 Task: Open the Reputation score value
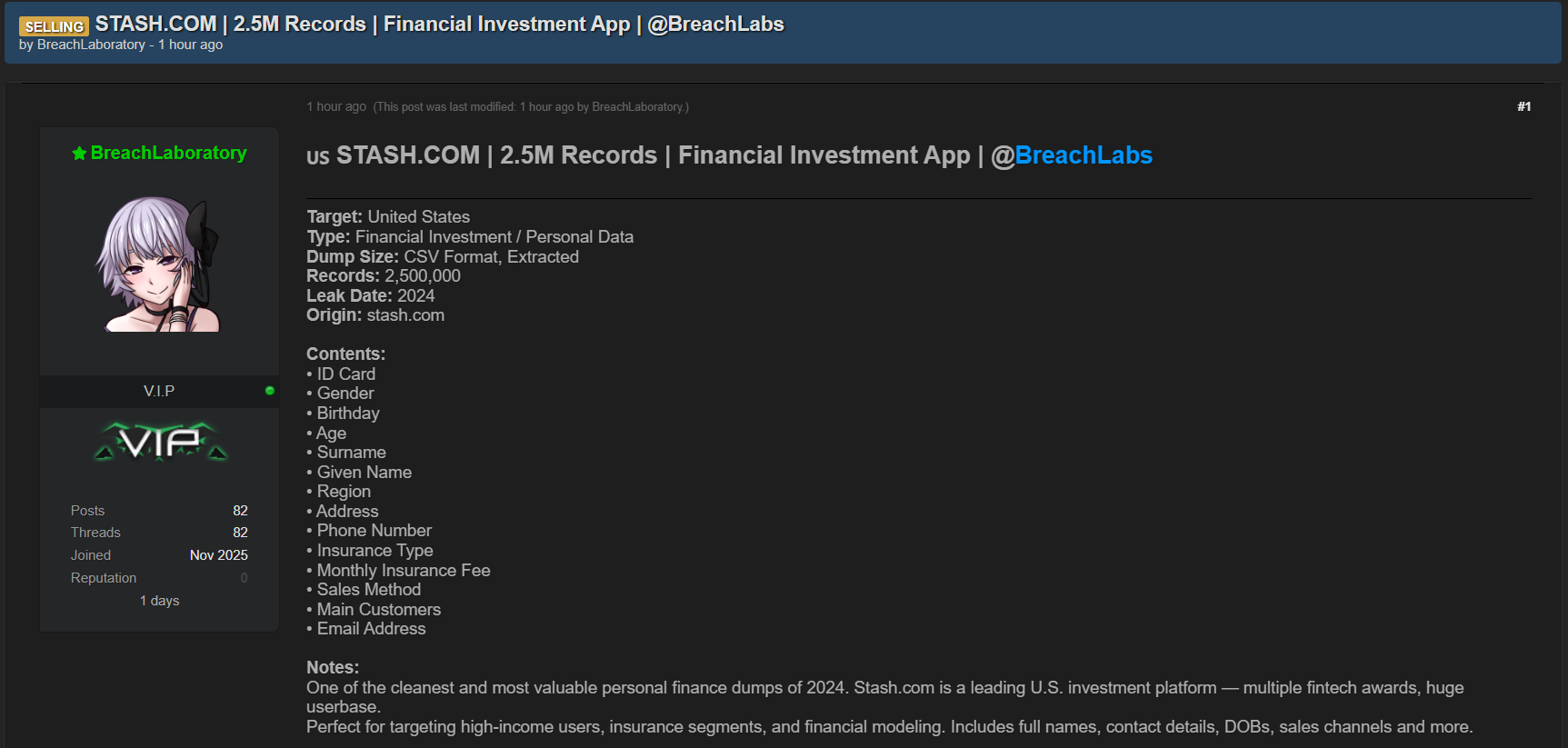[x=244, y=578]
